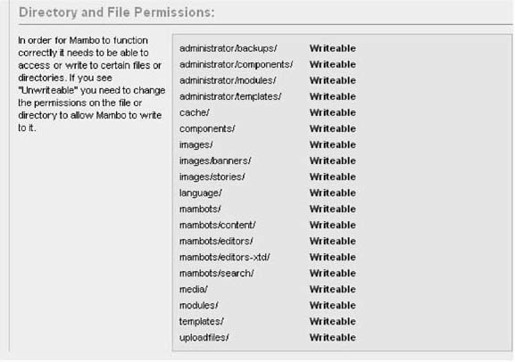Click the components/ directory entry

[x=207, y=129]
